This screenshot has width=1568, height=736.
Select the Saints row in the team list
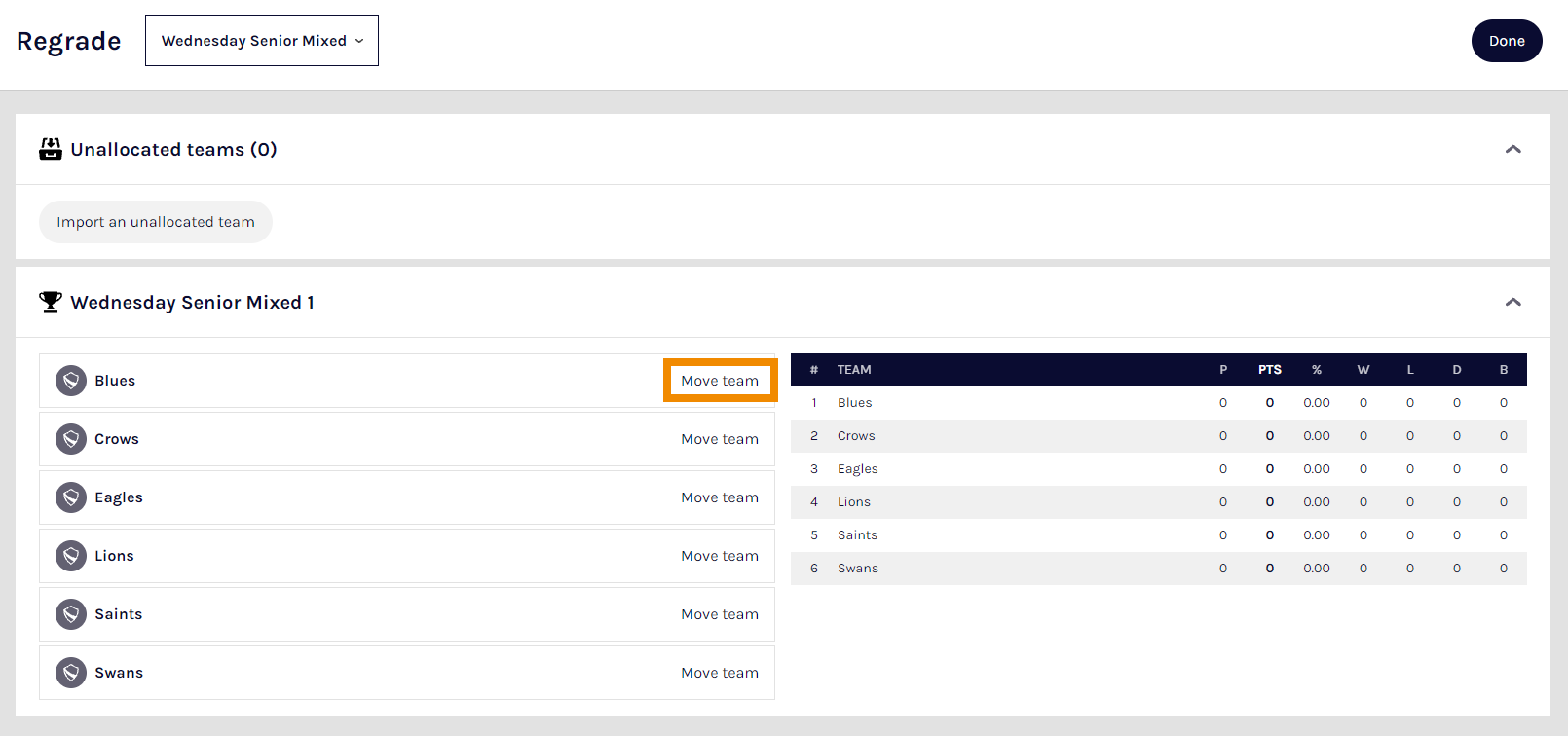coord(407,614)
